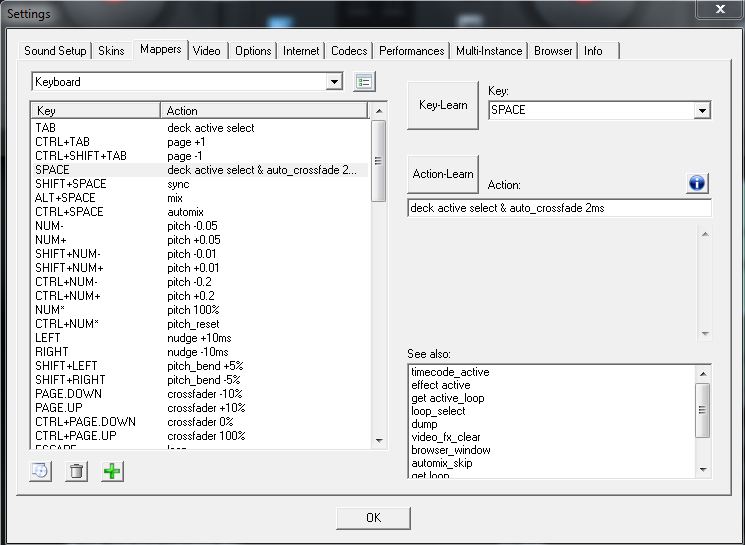Open the Video tab
The width and height of the screenshot is (745, 545).
[x=207, y=51]
